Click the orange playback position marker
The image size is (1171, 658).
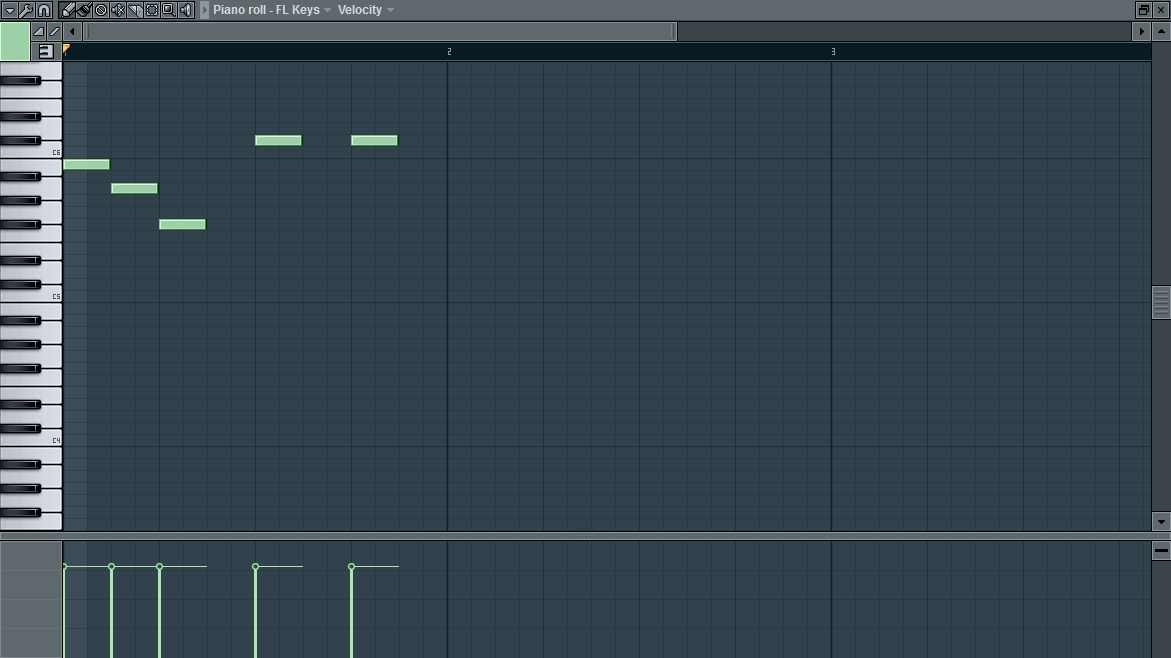66,50
